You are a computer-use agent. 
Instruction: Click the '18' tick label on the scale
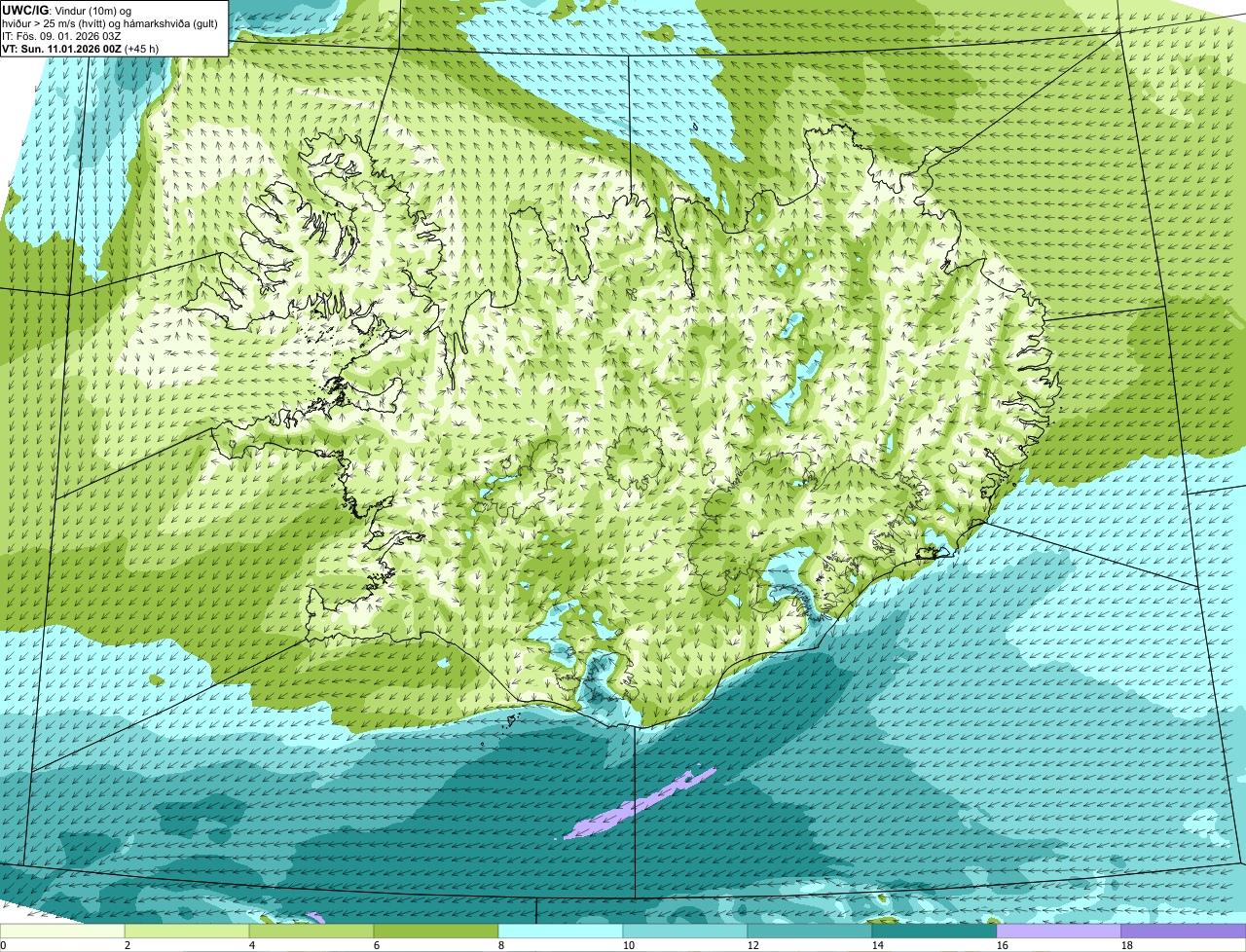pyautogui.click(x=1127, y=945)
